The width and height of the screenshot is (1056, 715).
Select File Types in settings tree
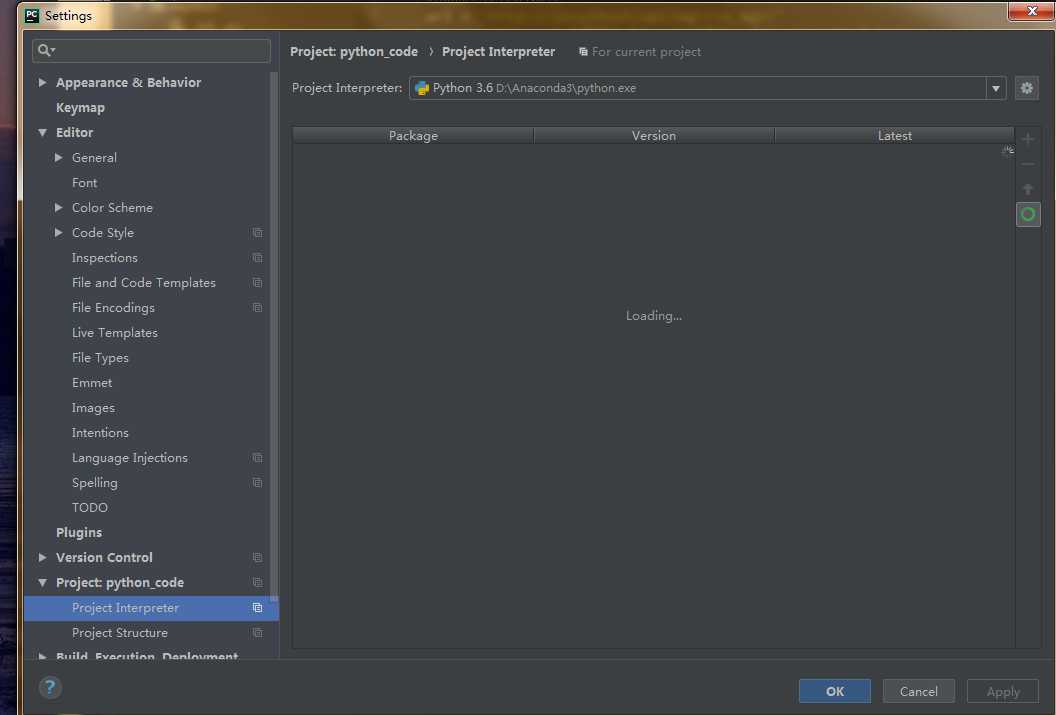pos(100,358)
